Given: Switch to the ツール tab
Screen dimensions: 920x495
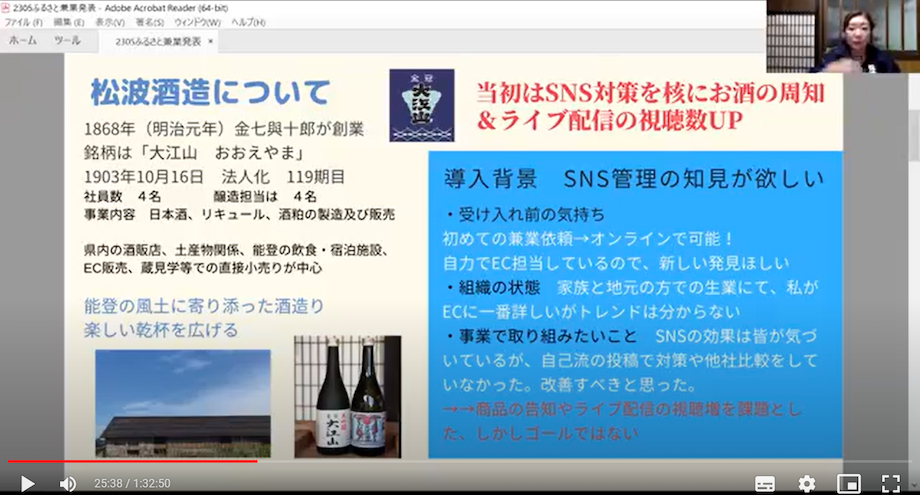Looking at the screenshot, I should coord(67,40).
